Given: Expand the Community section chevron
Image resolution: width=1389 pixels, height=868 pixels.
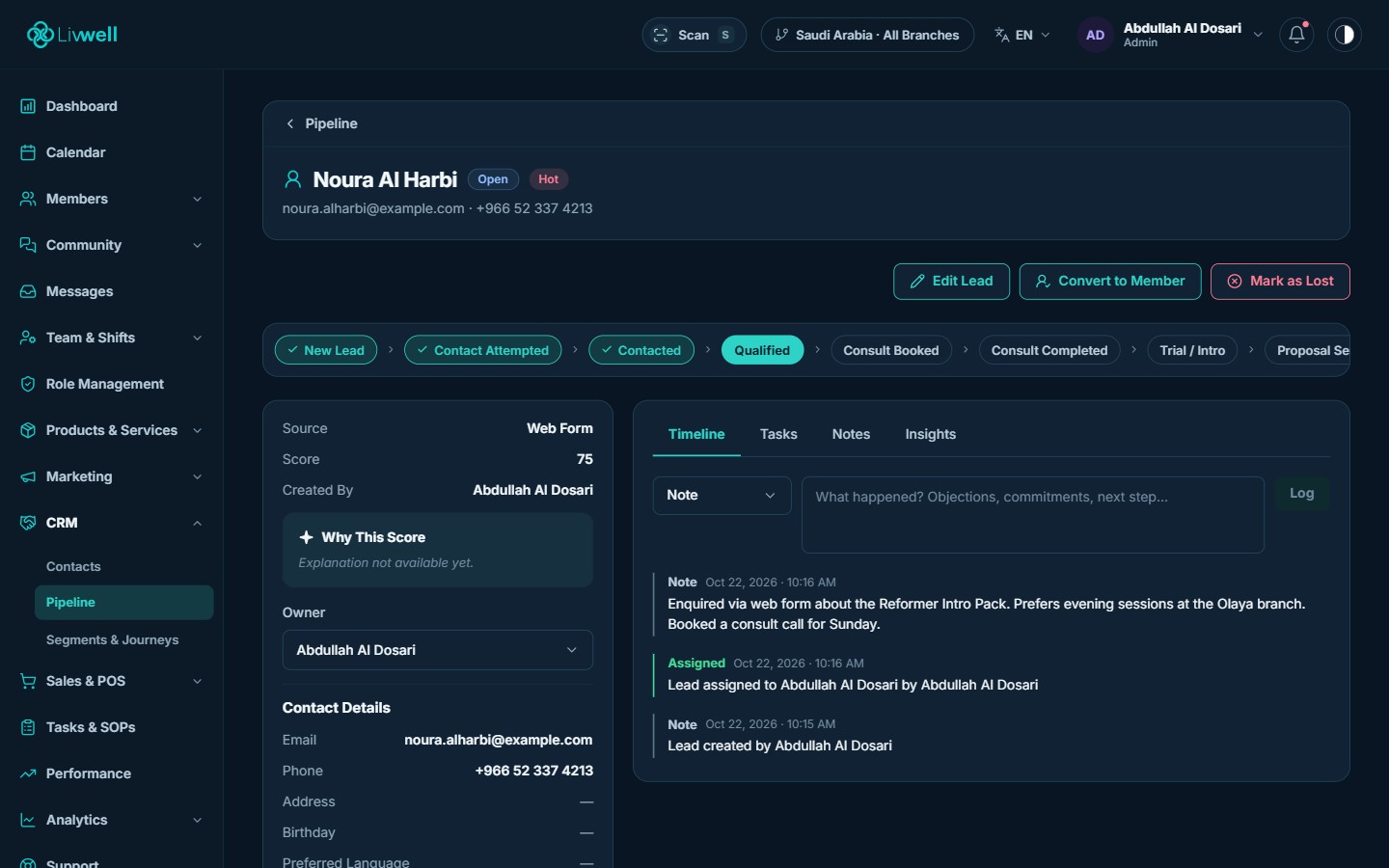Looking at the screenshot, I should [x=198, y=245].
